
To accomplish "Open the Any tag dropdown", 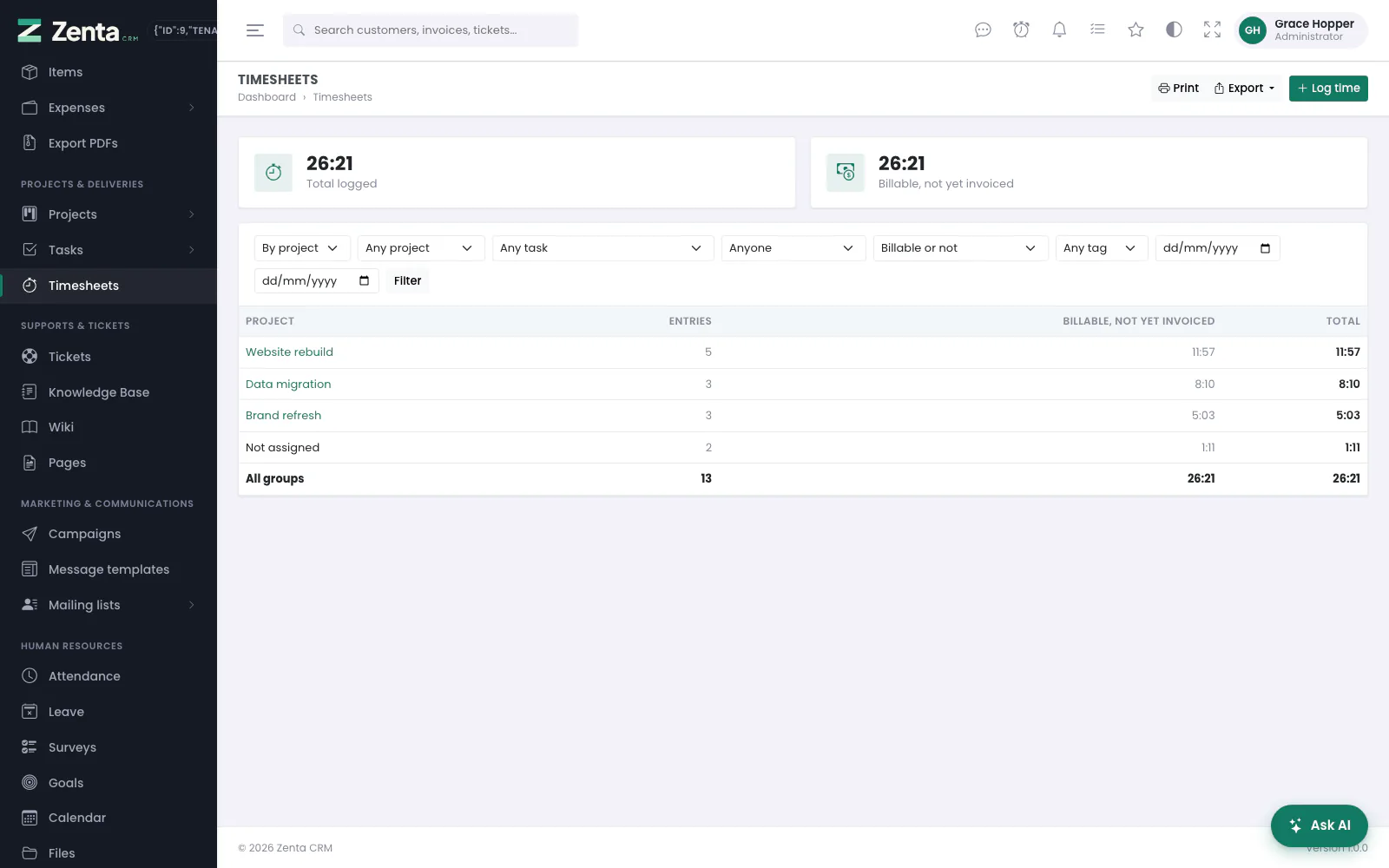I will pyautogui.click(x=1102, y=248).
